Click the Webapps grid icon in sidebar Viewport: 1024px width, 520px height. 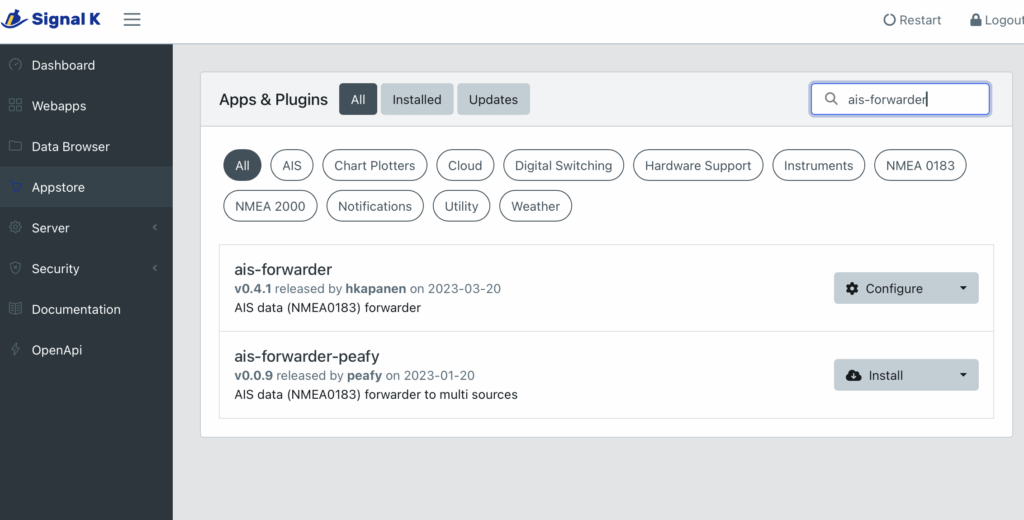15,106
